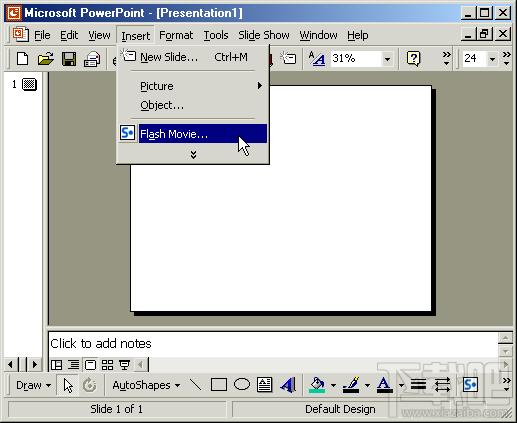This screenshot has height=423, width=517.
Task: Select the Text Box tool
Action: click(x=264, y=385)
